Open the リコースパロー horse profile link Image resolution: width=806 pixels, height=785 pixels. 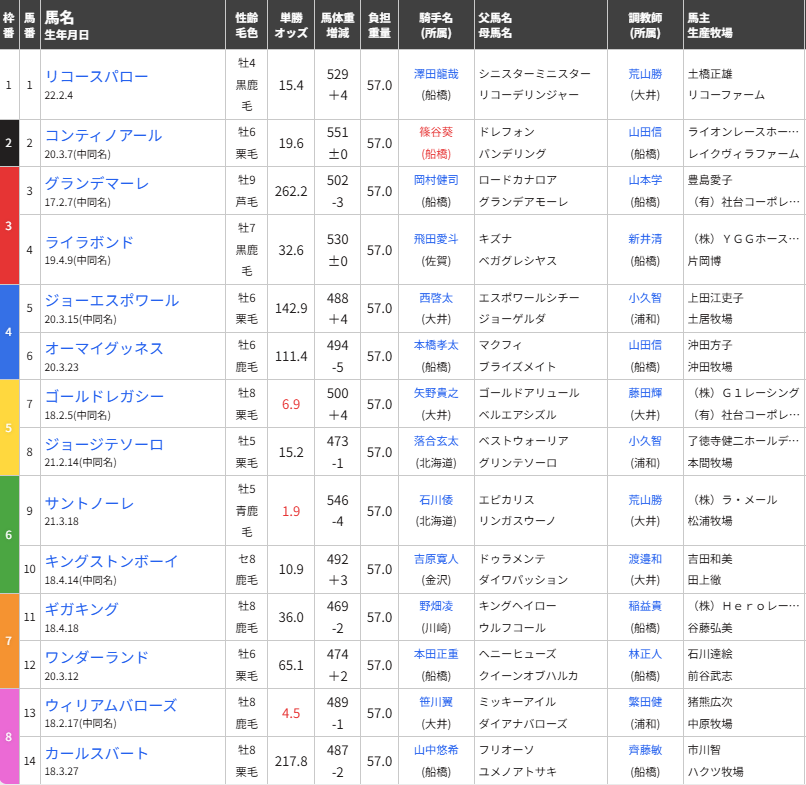click(x=95, y=74)
